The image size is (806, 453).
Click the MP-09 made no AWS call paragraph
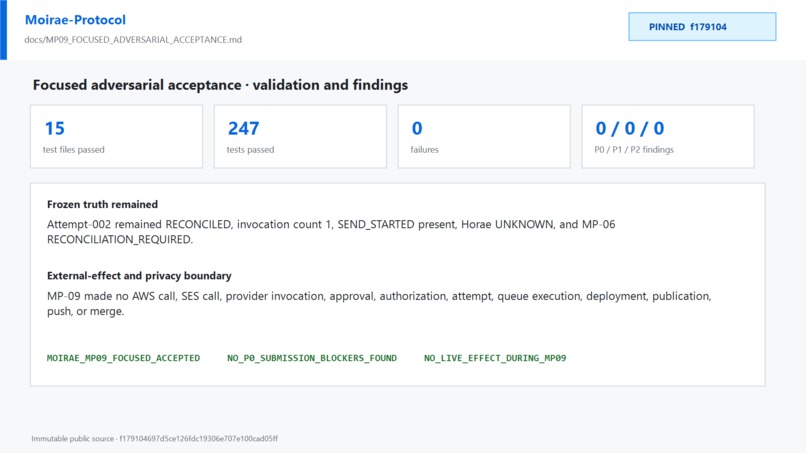tap(379, 303)
